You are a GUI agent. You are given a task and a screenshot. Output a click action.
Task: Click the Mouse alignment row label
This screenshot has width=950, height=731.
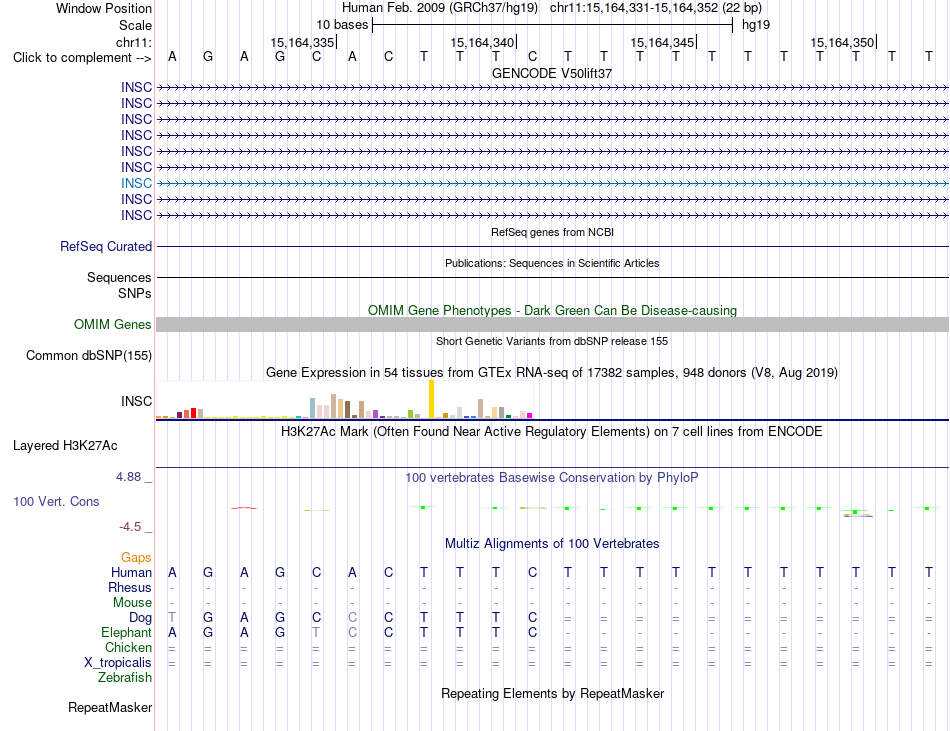pyautogui.click(x=132, y=603)
